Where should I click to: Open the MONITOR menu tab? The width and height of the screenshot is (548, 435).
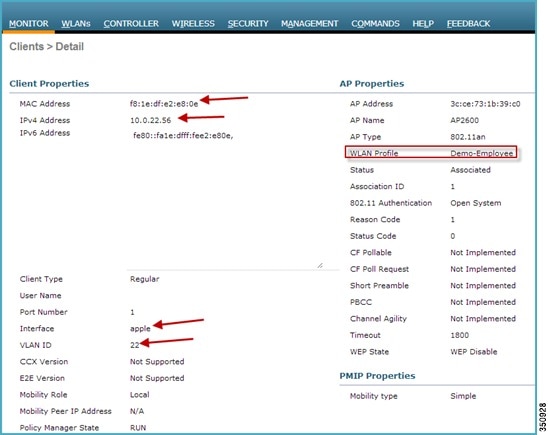(29, 24)
